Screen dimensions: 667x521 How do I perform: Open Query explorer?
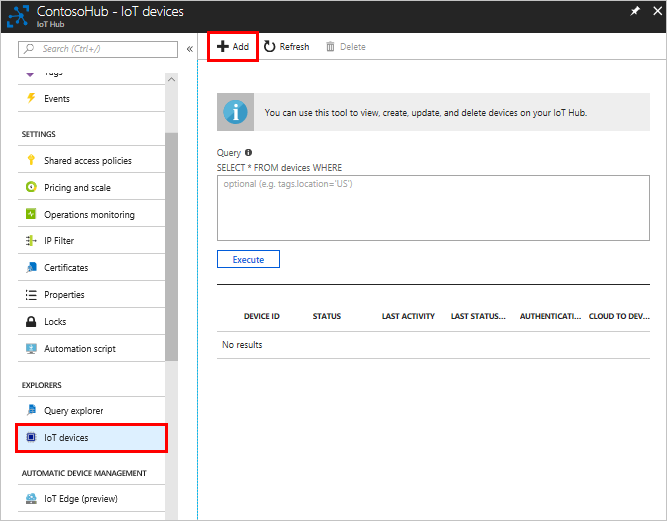tap(91, 410)
